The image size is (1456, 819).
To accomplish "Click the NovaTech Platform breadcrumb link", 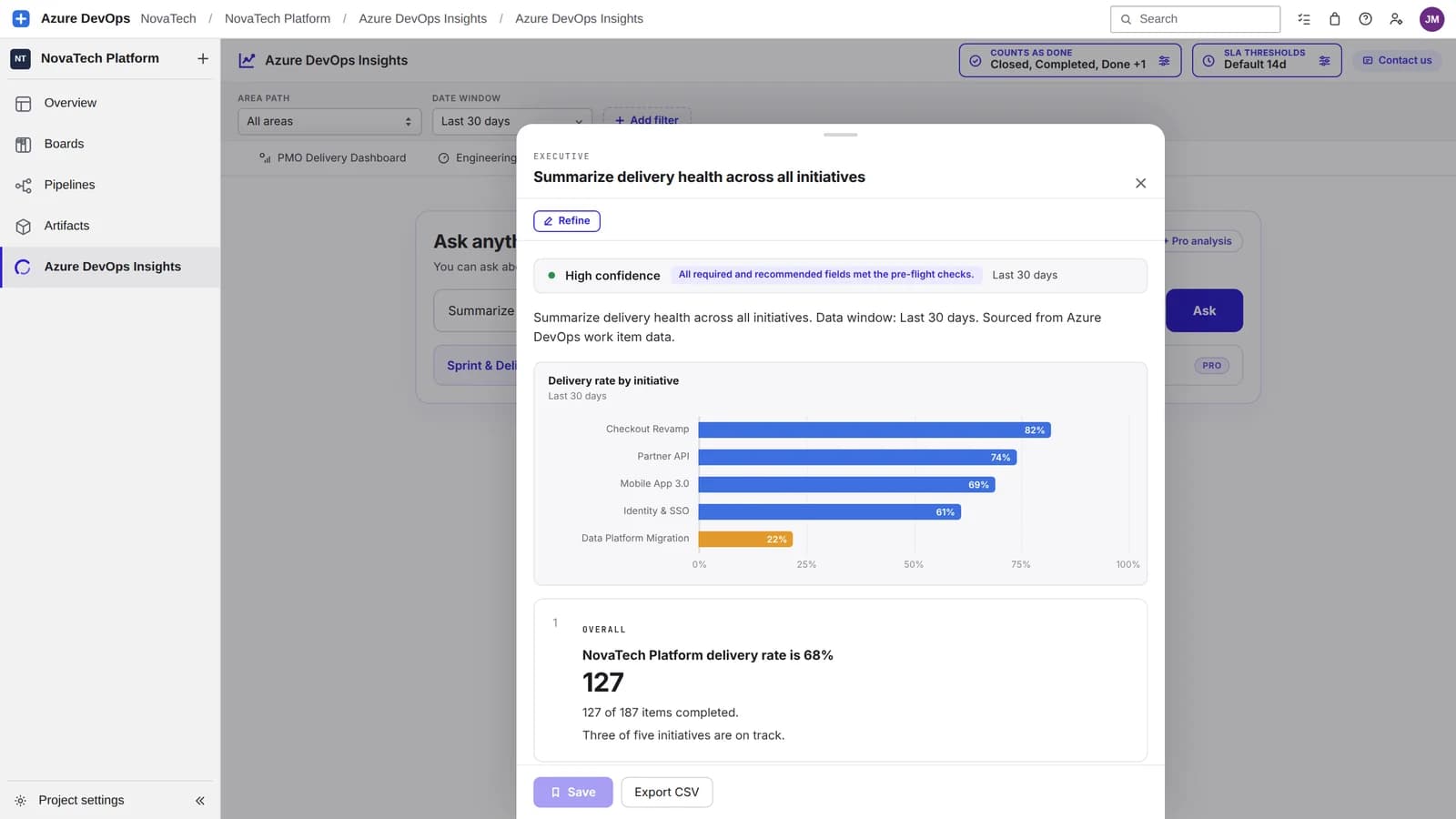I will [278, 19].
